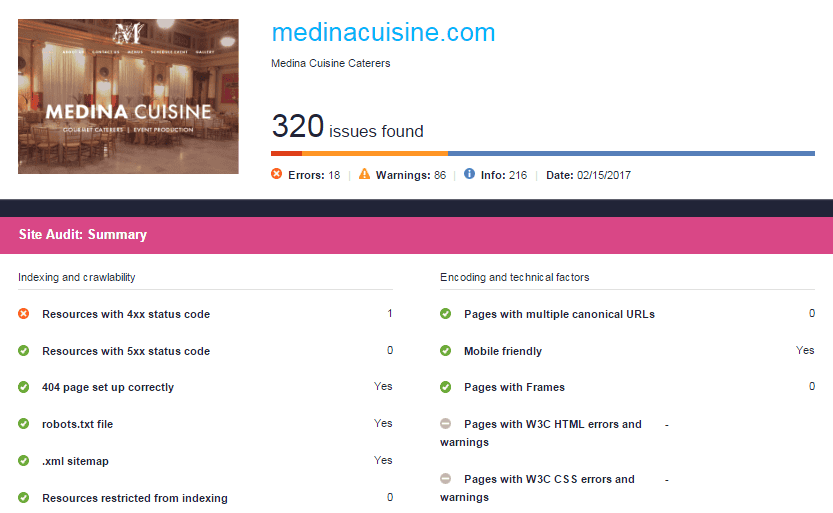The image size is (833, 513).
Task: Click the Encoding and technical factors heading
Action: 514,277
